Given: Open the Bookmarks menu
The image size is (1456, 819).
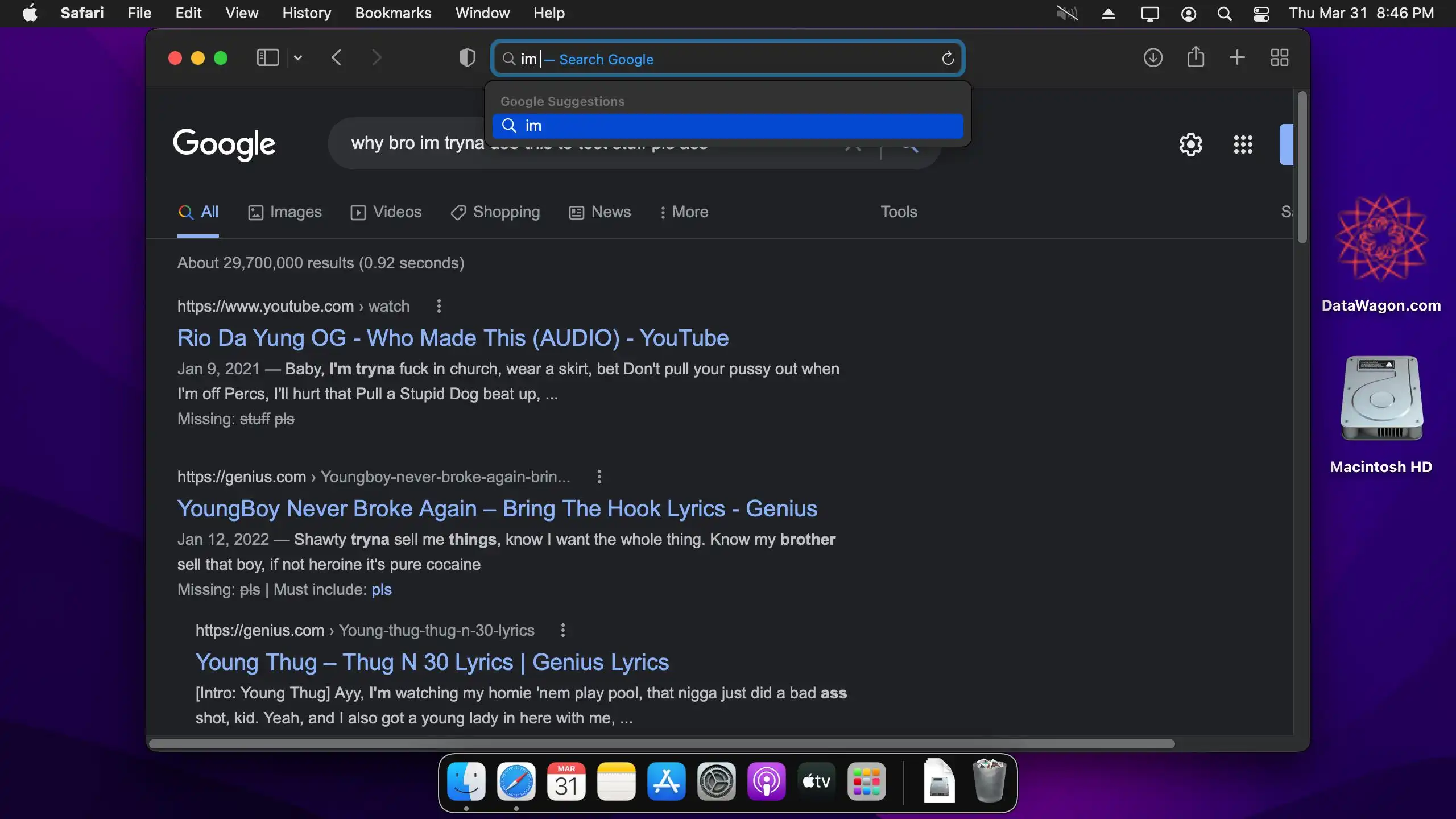Looking at the screenshot, I should (x=392, y=13).
